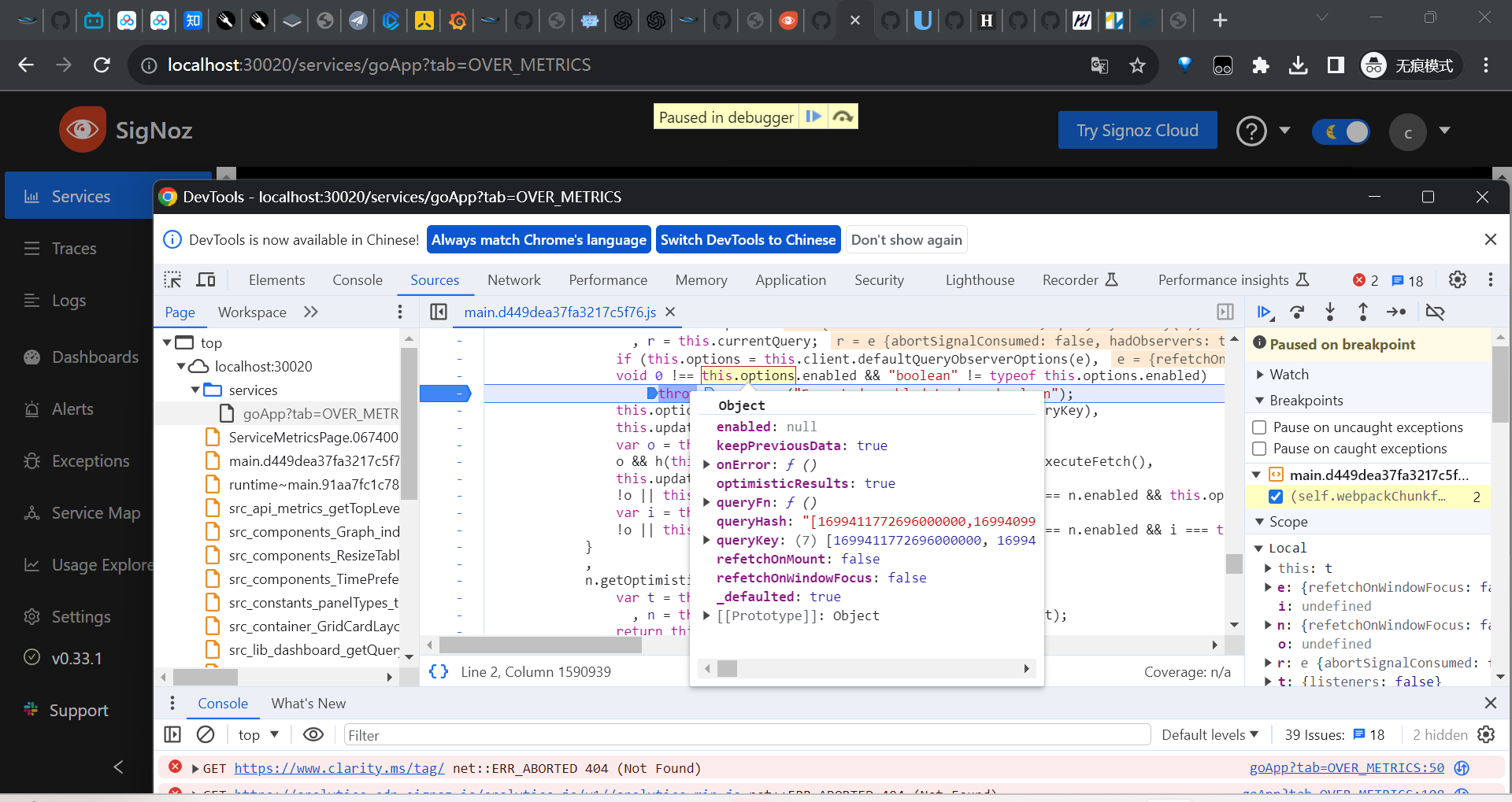
Task: Open the Memory panel tab
Action: tap(700, 279)
